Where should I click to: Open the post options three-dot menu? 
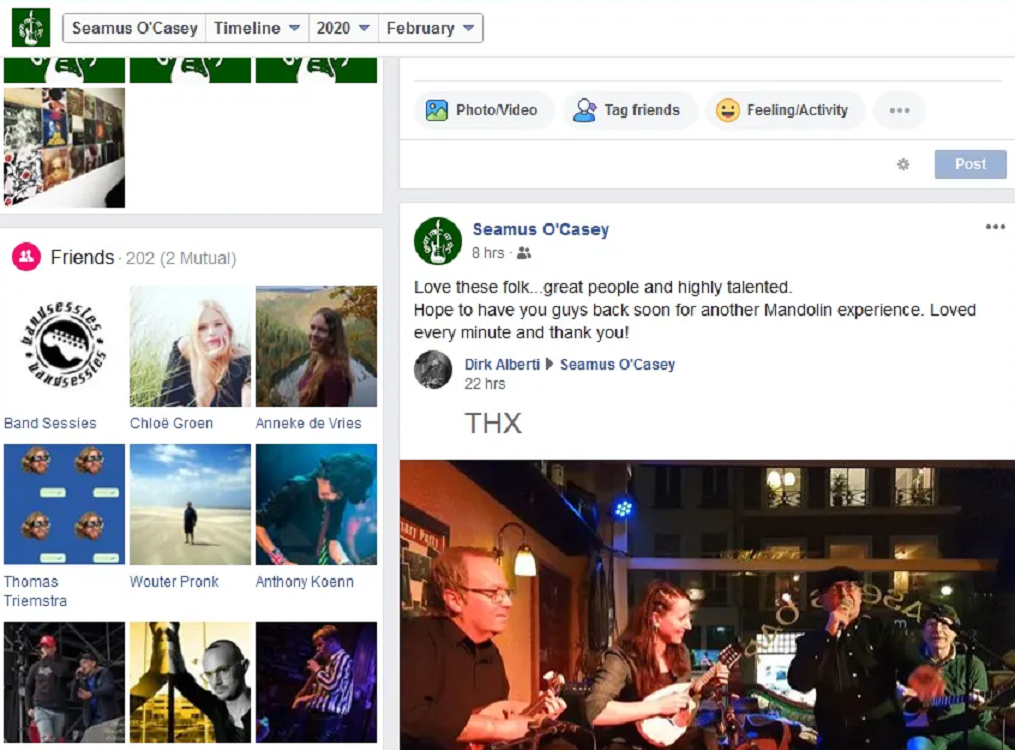(x=995, y=227)
